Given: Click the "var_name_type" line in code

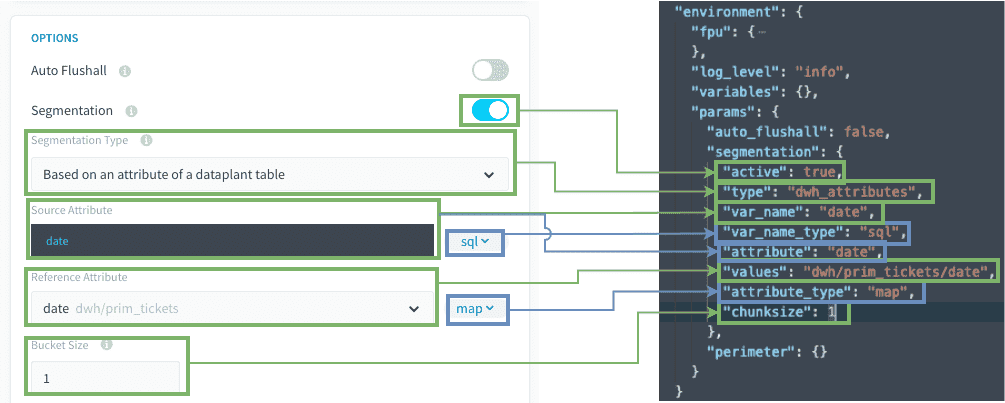Looking at the screenshot, I should [x=813, y=232].
